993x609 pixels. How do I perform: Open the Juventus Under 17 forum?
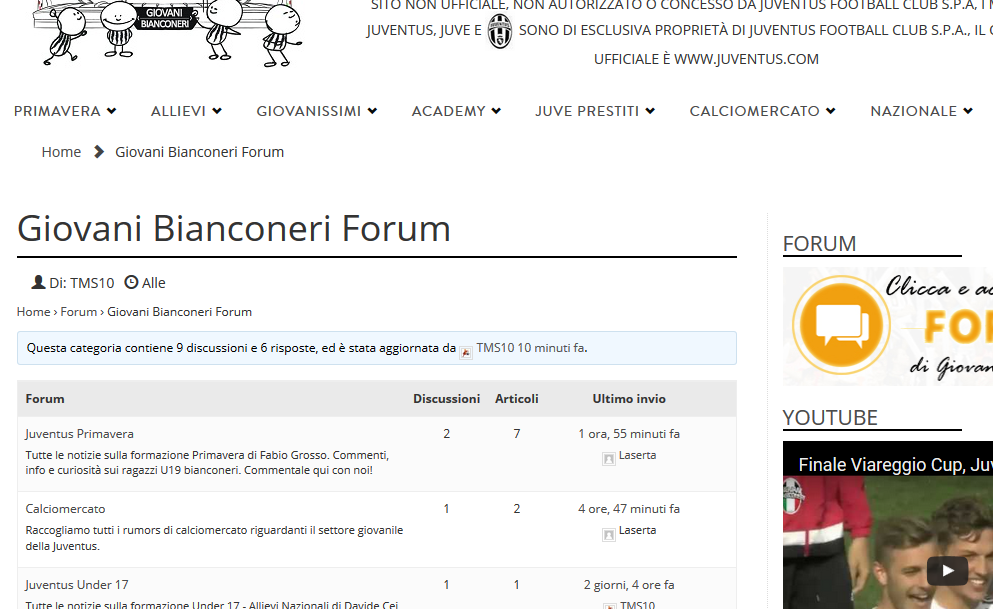pyautogui.click(x=77, y=585)
